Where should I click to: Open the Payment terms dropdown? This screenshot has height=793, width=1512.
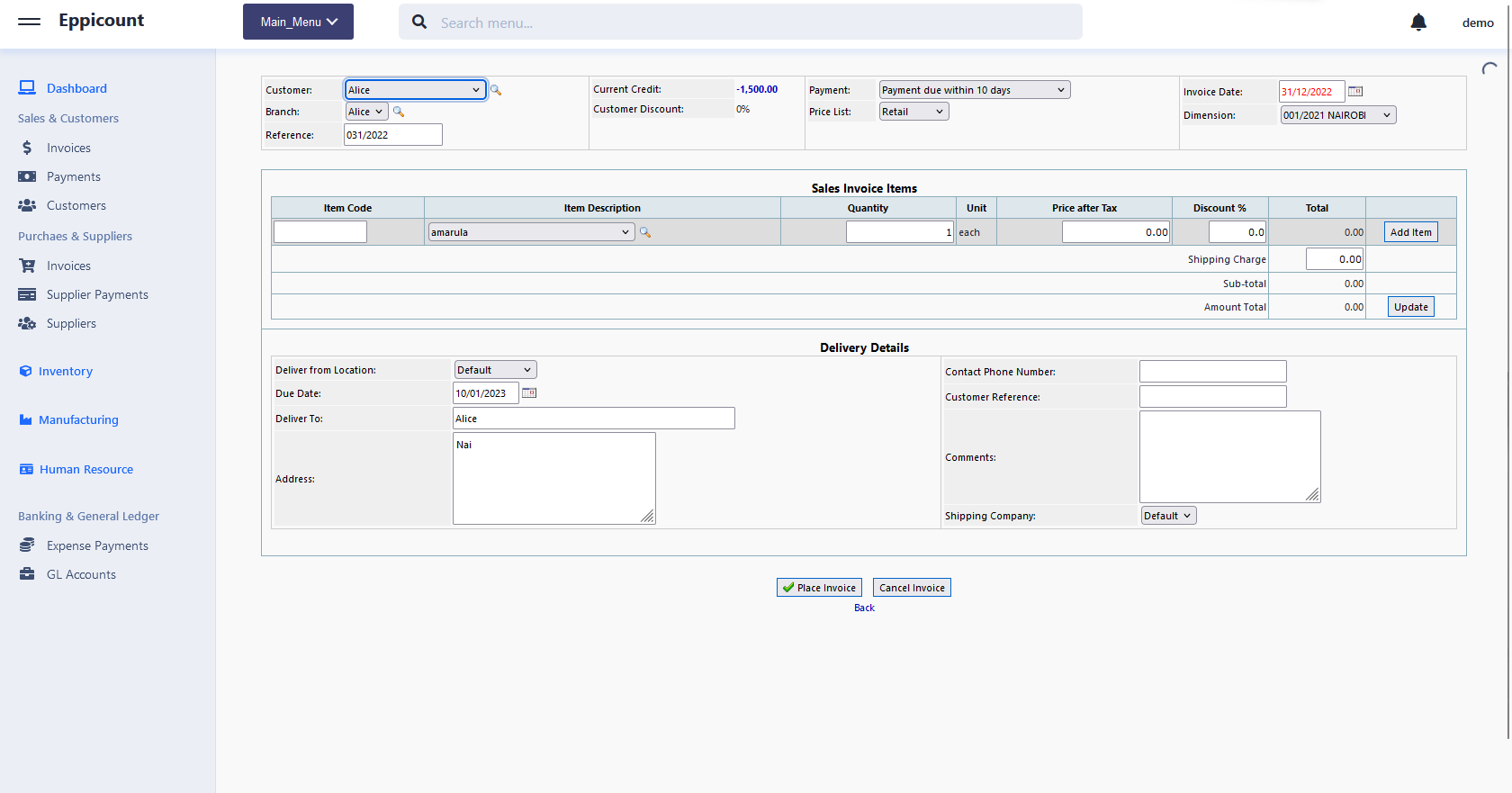click(x=975, y=90)
